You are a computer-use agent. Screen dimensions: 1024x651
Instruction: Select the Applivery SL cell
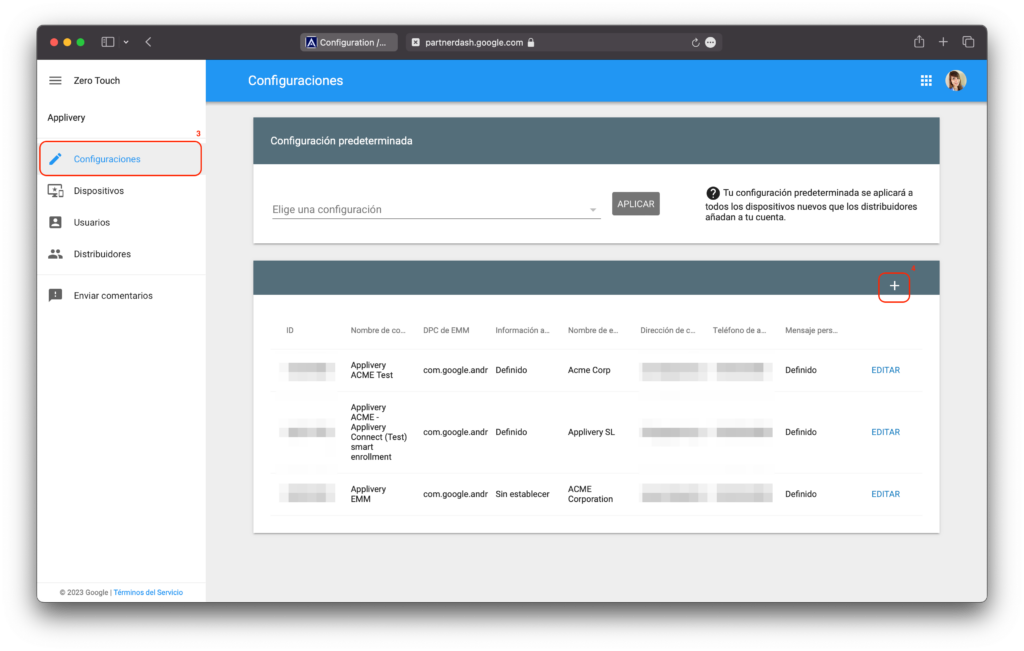pos(591,432)
